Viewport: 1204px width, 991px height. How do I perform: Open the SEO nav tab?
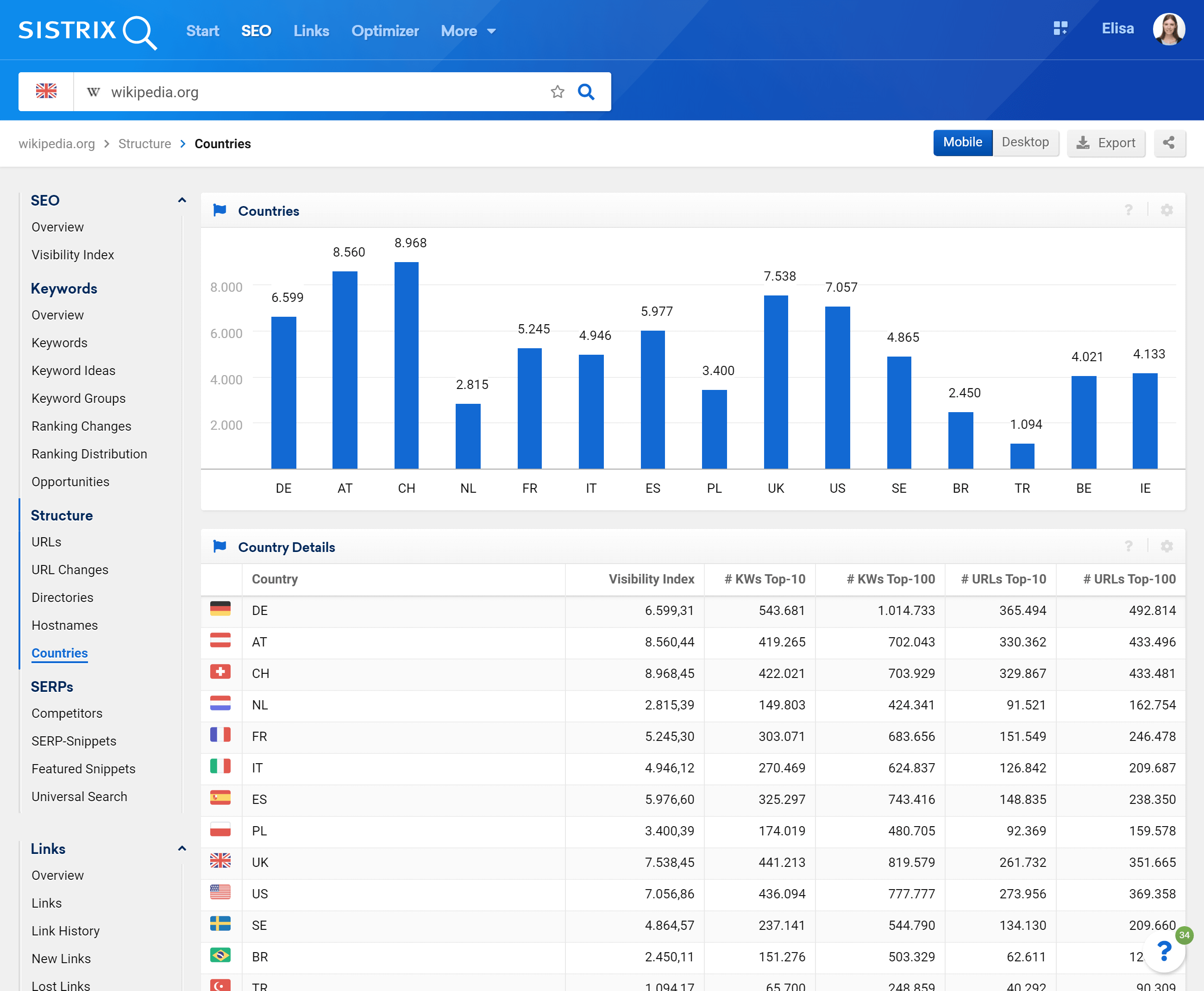click(256, 31)
